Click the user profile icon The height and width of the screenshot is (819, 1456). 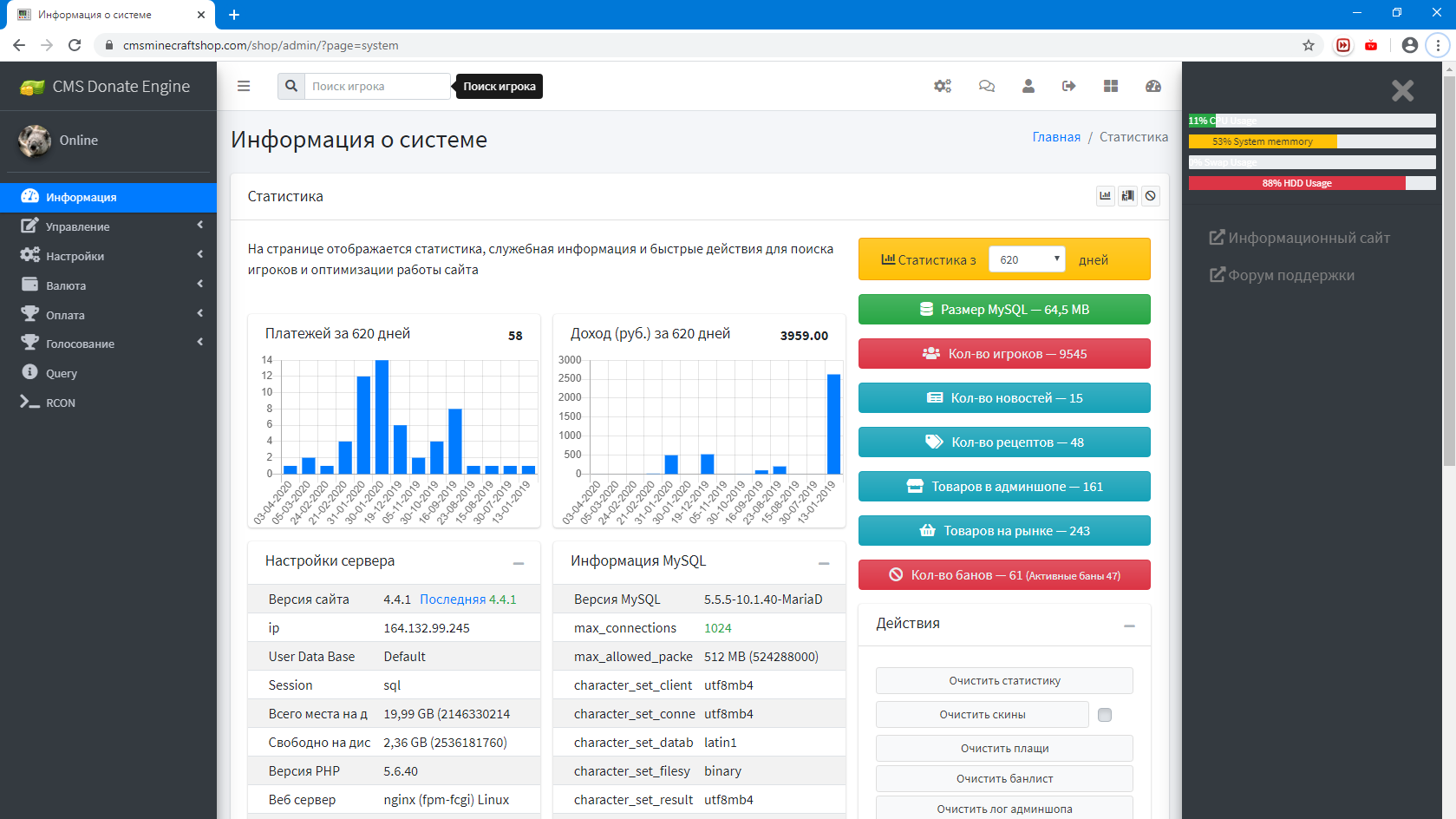tap(1028, 86)
